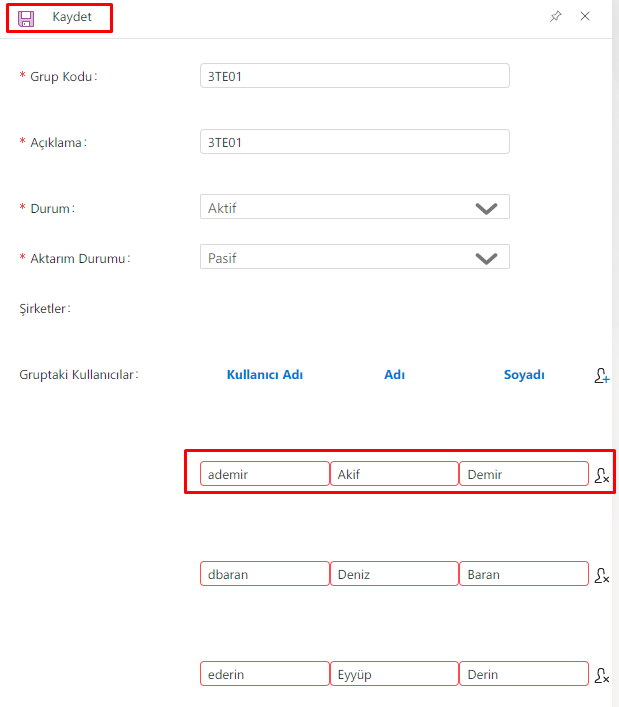This screenshot has width=619, height=707.
Task: Click the Kaydet button label
Action: tap(72, 17)
